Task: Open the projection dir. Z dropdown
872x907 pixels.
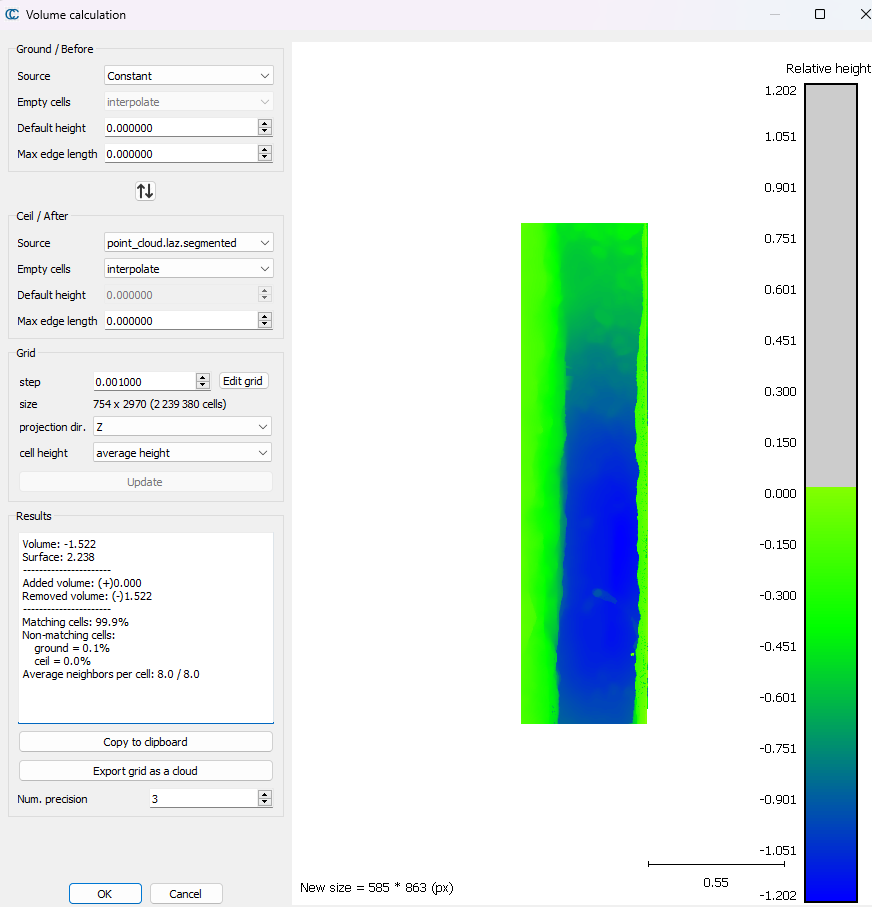Action: 181,427
